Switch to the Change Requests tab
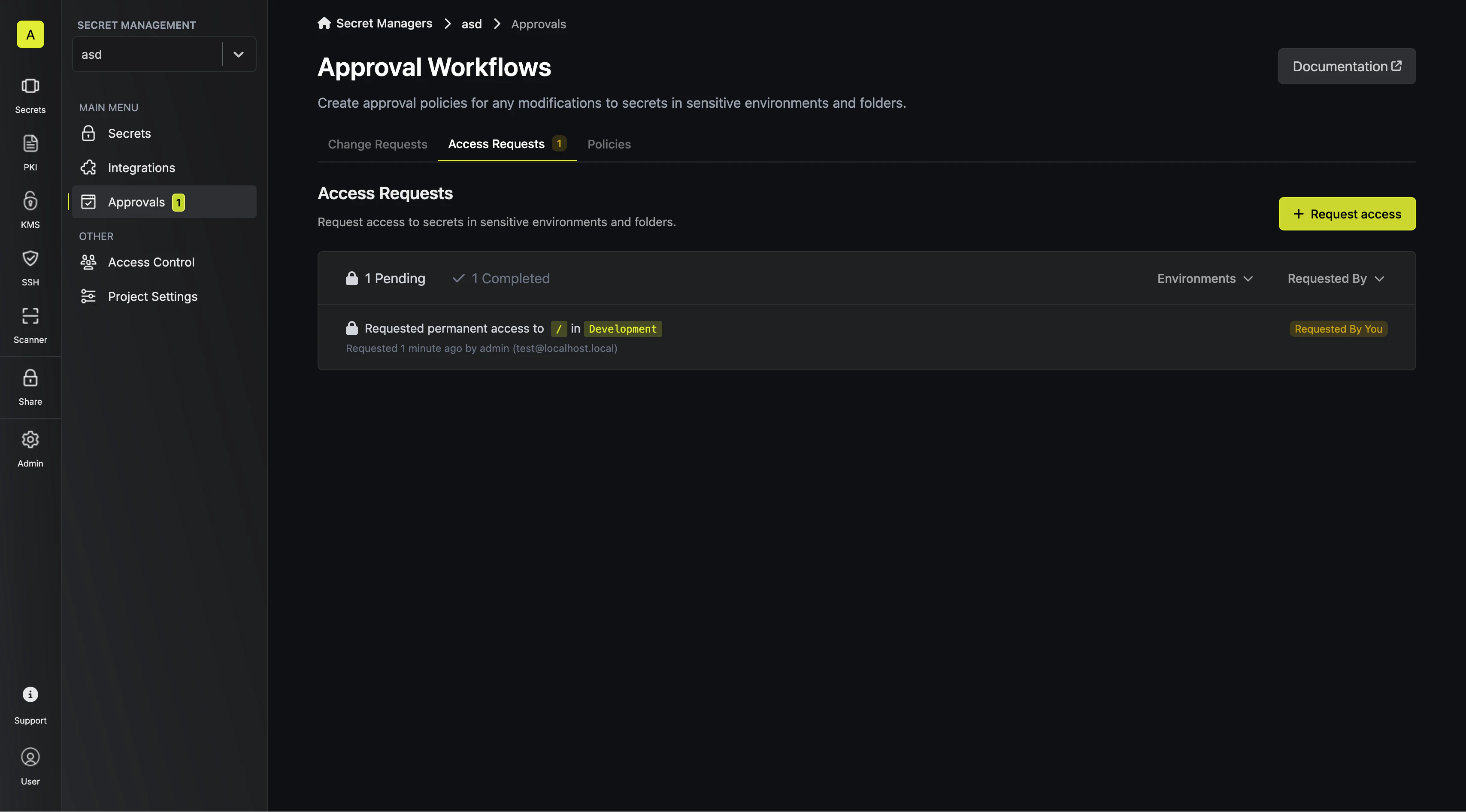 [377, 144]
